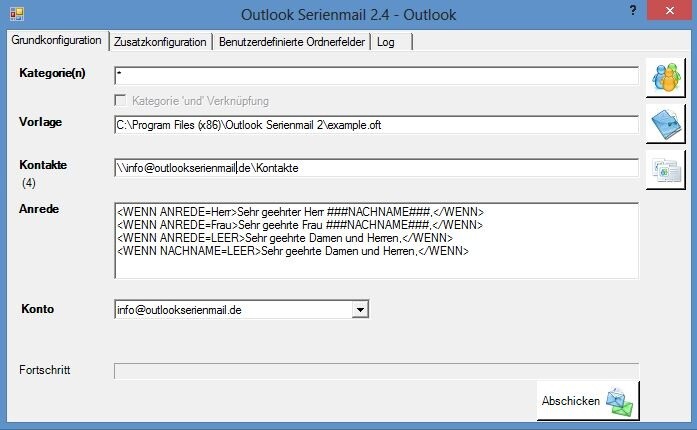Click the 'Konto' label
Screen dimensions: 697x430
37,309
